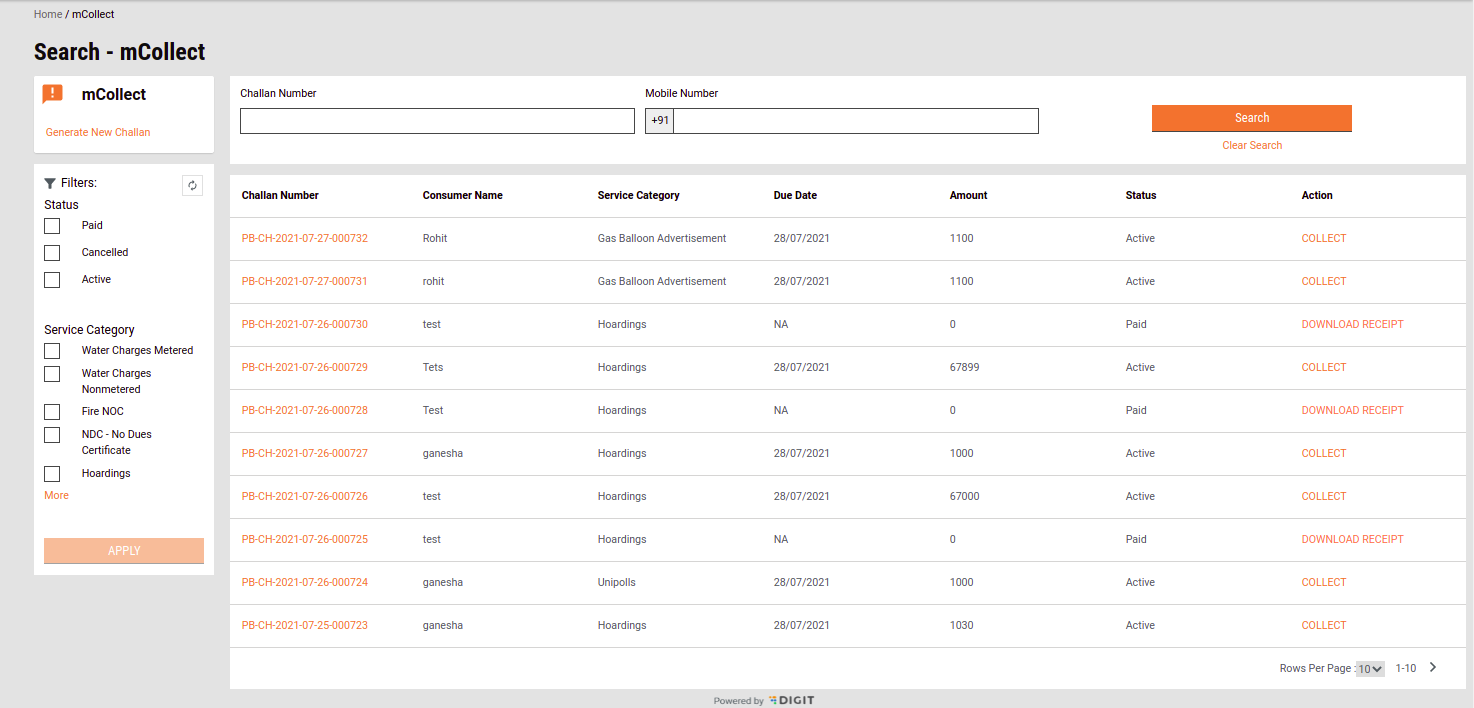Open the Rows Per Page dropdown

pos(1370,669)
